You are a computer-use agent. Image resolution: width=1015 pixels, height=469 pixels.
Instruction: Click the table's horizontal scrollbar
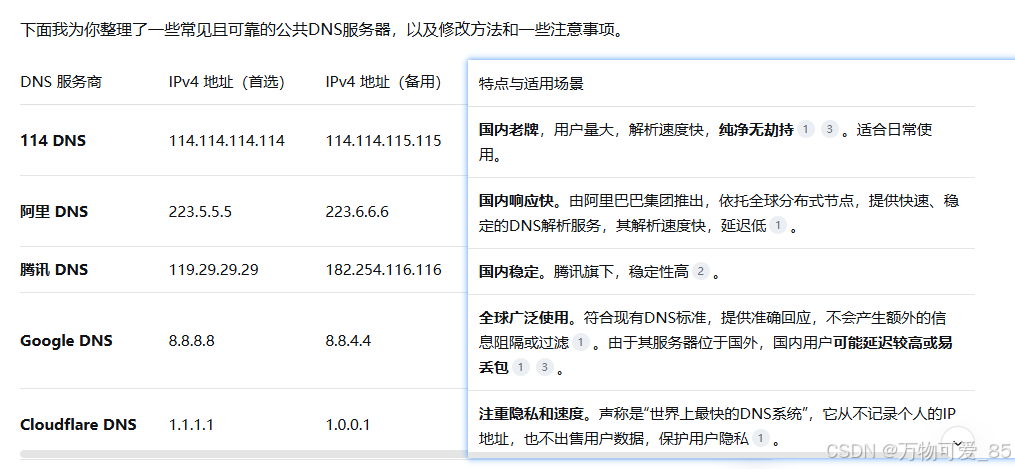coord(243,454)
